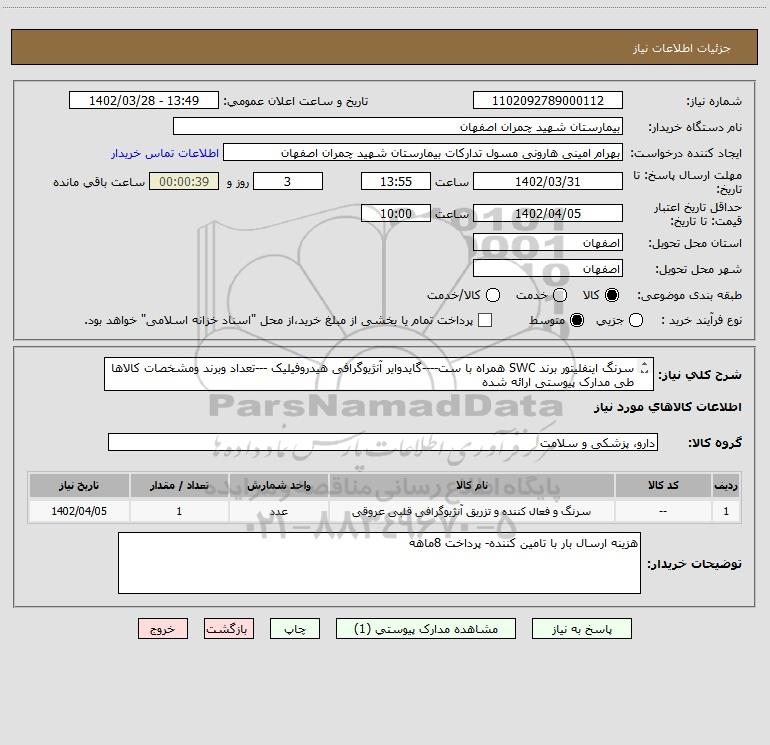This screenshot has height=745, width=770.
Task: Click the شرح کلی نیاز description box
Action: point(379,374)
